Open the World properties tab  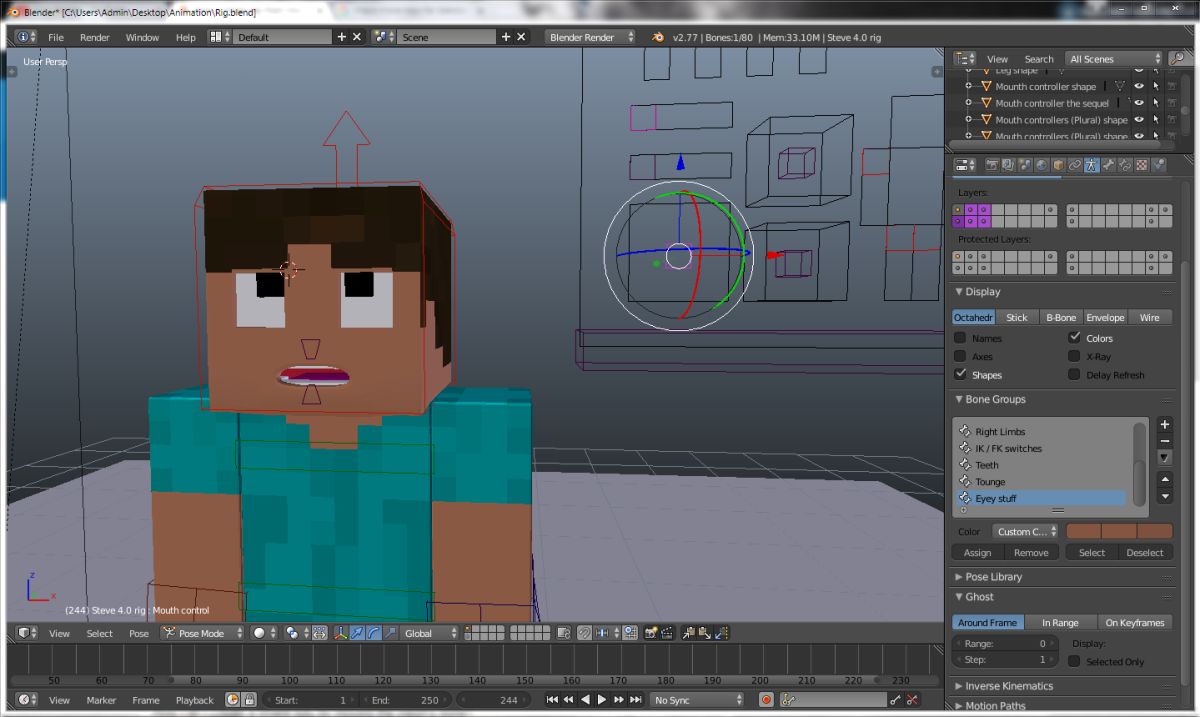1041,165
